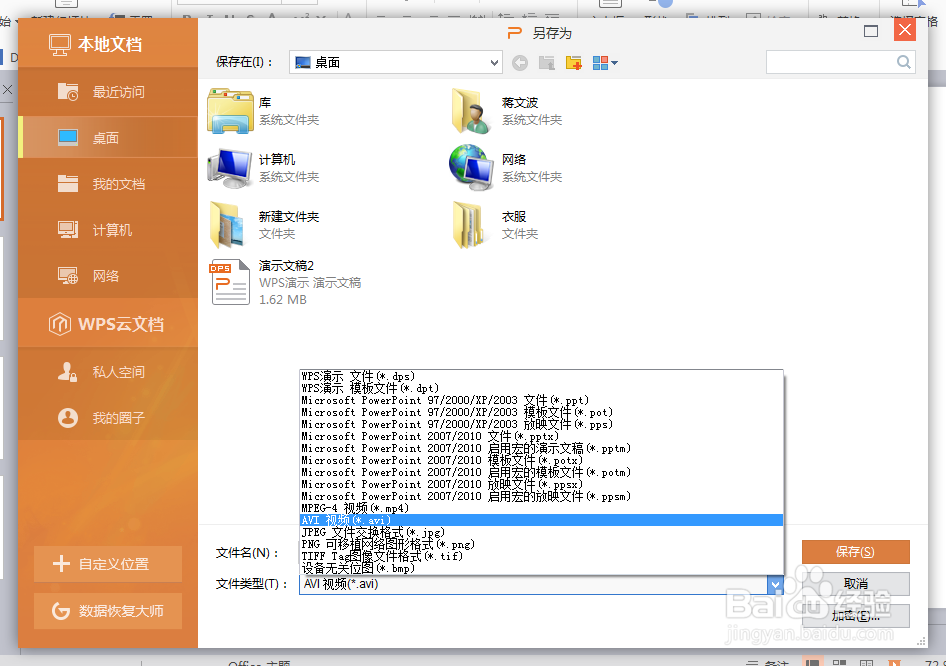Select the 新建文件夹 folder
This screenshot has width=946, height=666.
pos(264,225)
